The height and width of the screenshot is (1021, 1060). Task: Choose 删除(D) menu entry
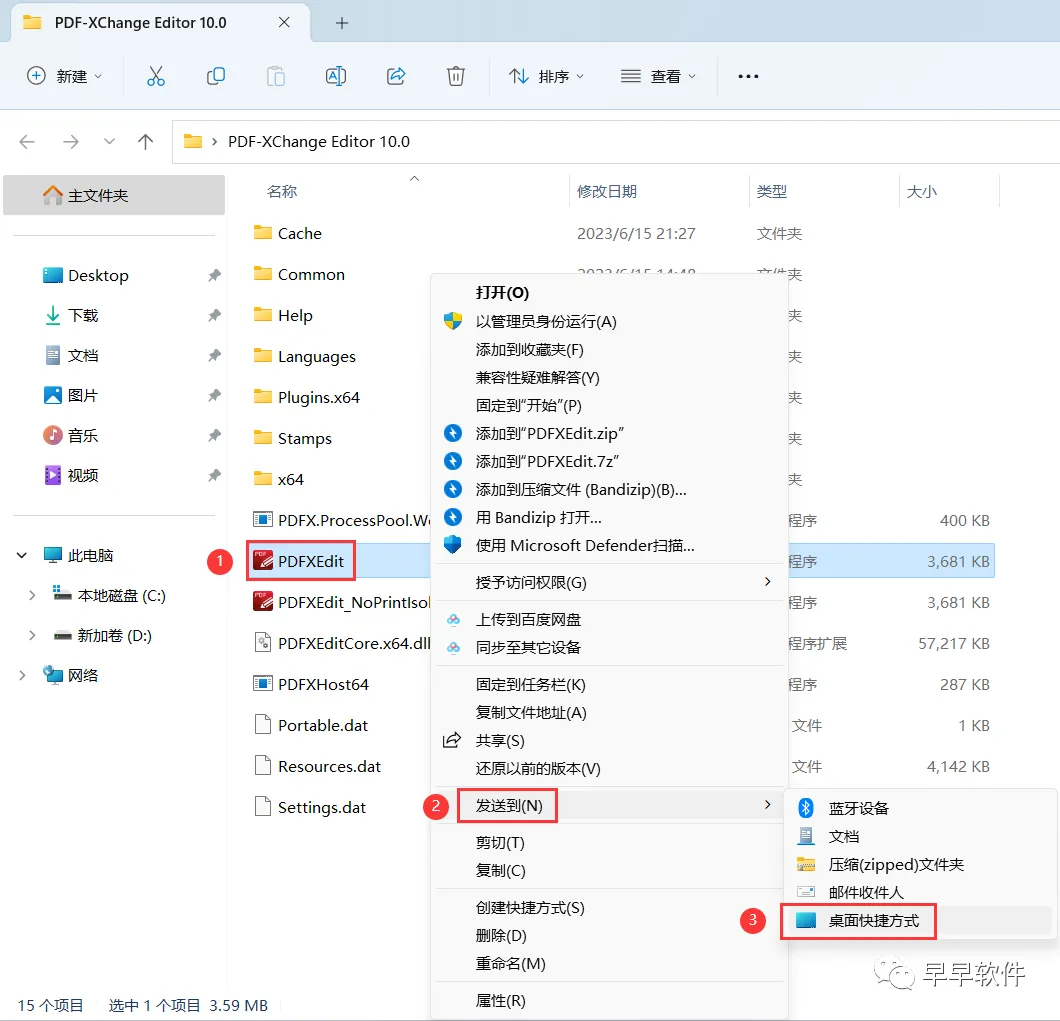coord(500,935)
